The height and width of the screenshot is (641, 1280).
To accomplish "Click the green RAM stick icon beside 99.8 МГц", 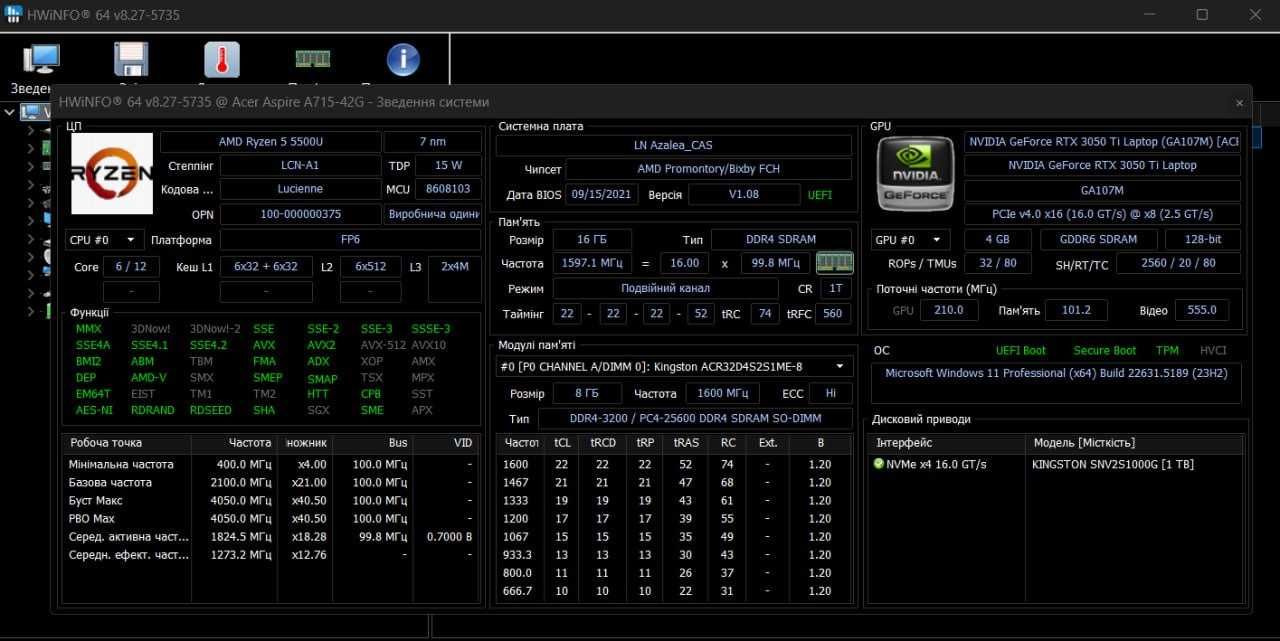I will 834,263.
